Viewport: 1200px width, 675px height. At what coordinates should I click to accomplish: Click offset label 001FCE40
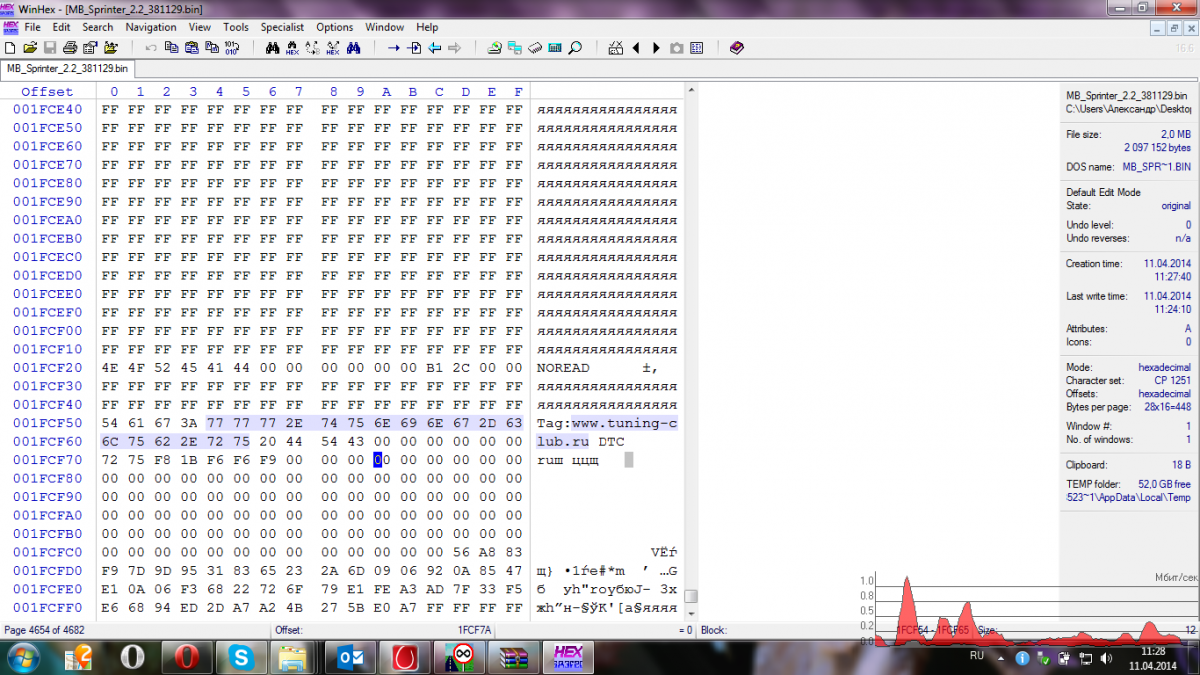click(x=48, y=110)
